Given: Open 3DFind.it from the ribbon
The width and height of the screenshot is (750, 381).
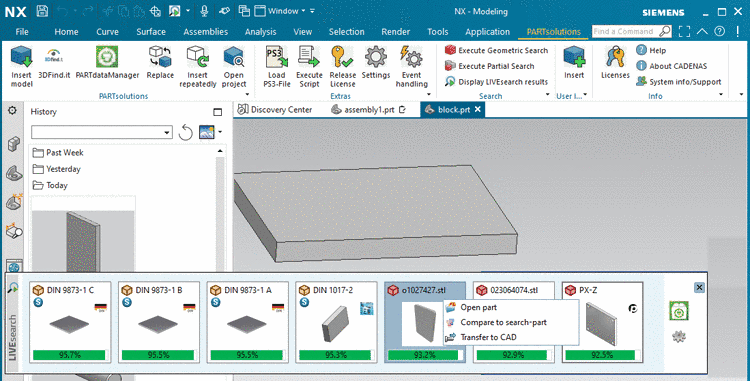Looking at the screenshot, I should point(54,57).
